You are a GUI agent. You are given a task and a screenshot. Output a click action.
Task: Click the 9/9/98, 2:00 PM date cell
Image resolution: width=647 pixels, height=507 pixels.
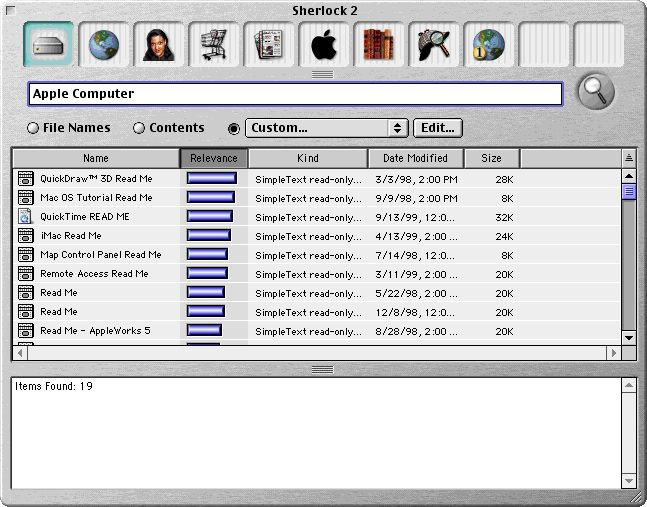[416, 198]
